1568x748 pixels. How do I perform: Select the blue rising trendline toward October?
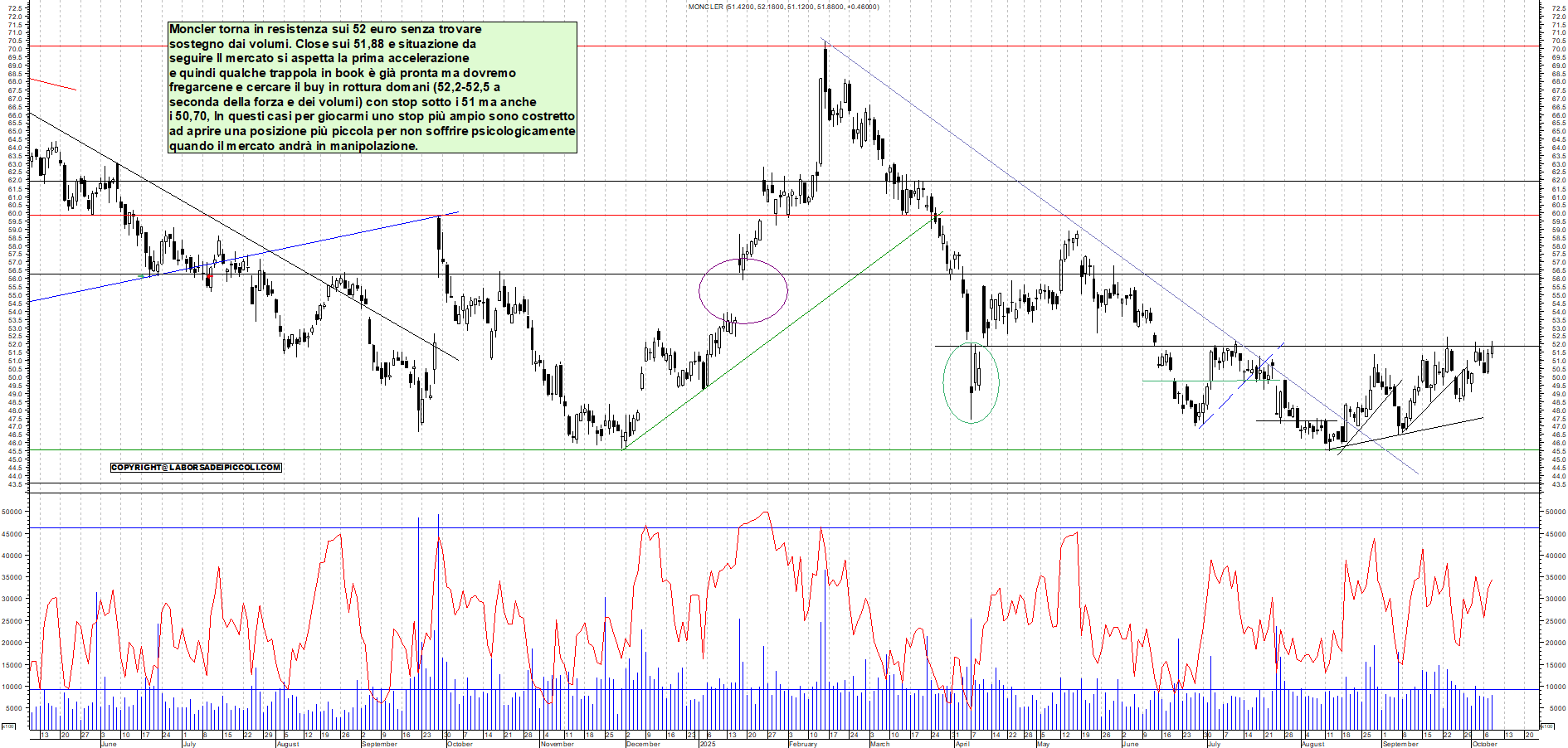[249, 255]
